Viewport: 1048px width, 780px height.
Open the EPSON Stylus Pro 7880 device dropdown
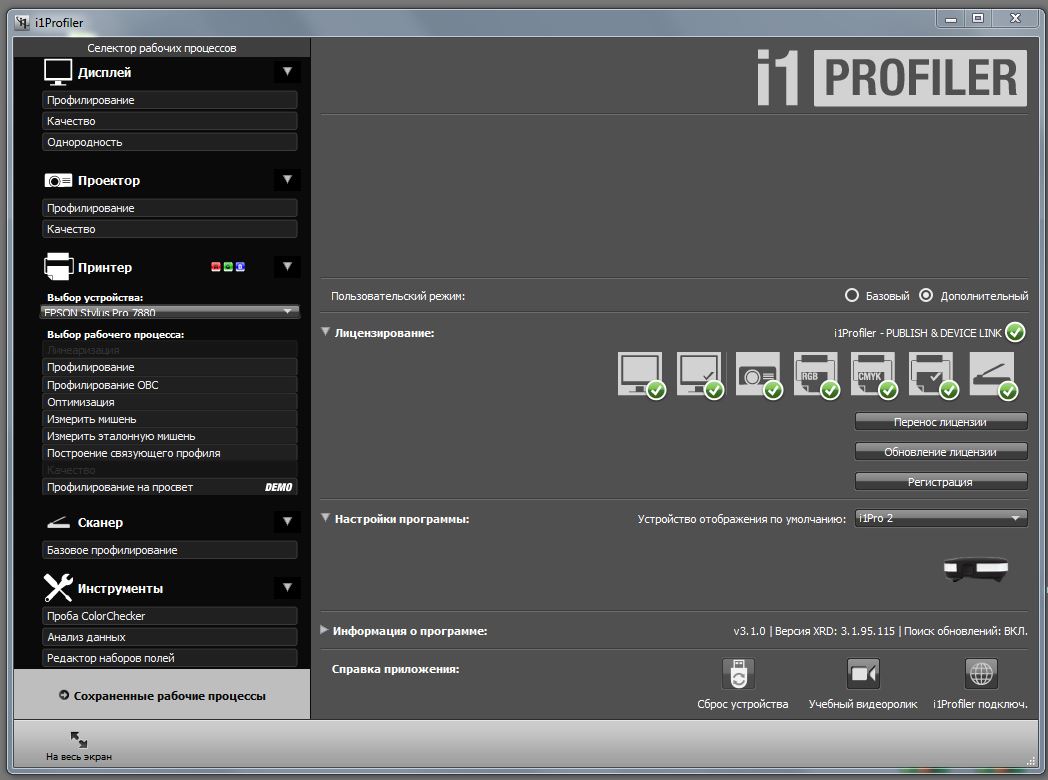pyautogui.click(x=170, y=311)
